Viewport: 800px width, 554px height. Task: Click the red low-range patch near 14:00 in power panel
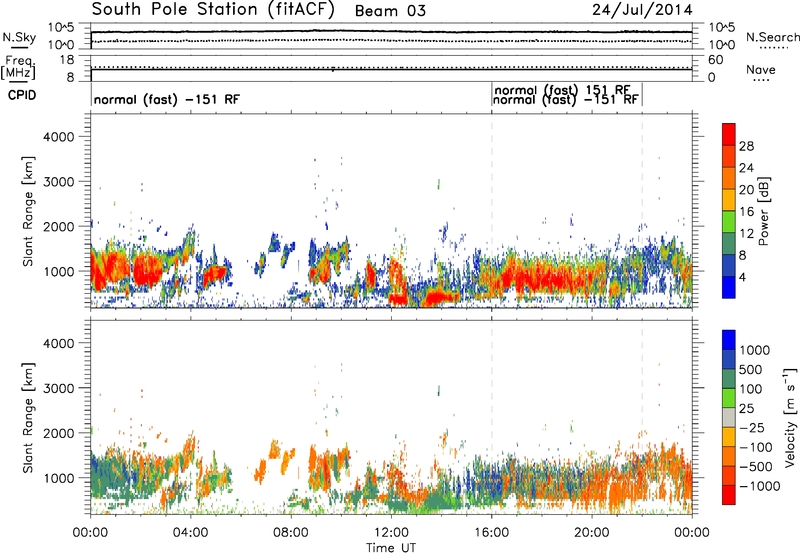442,297
